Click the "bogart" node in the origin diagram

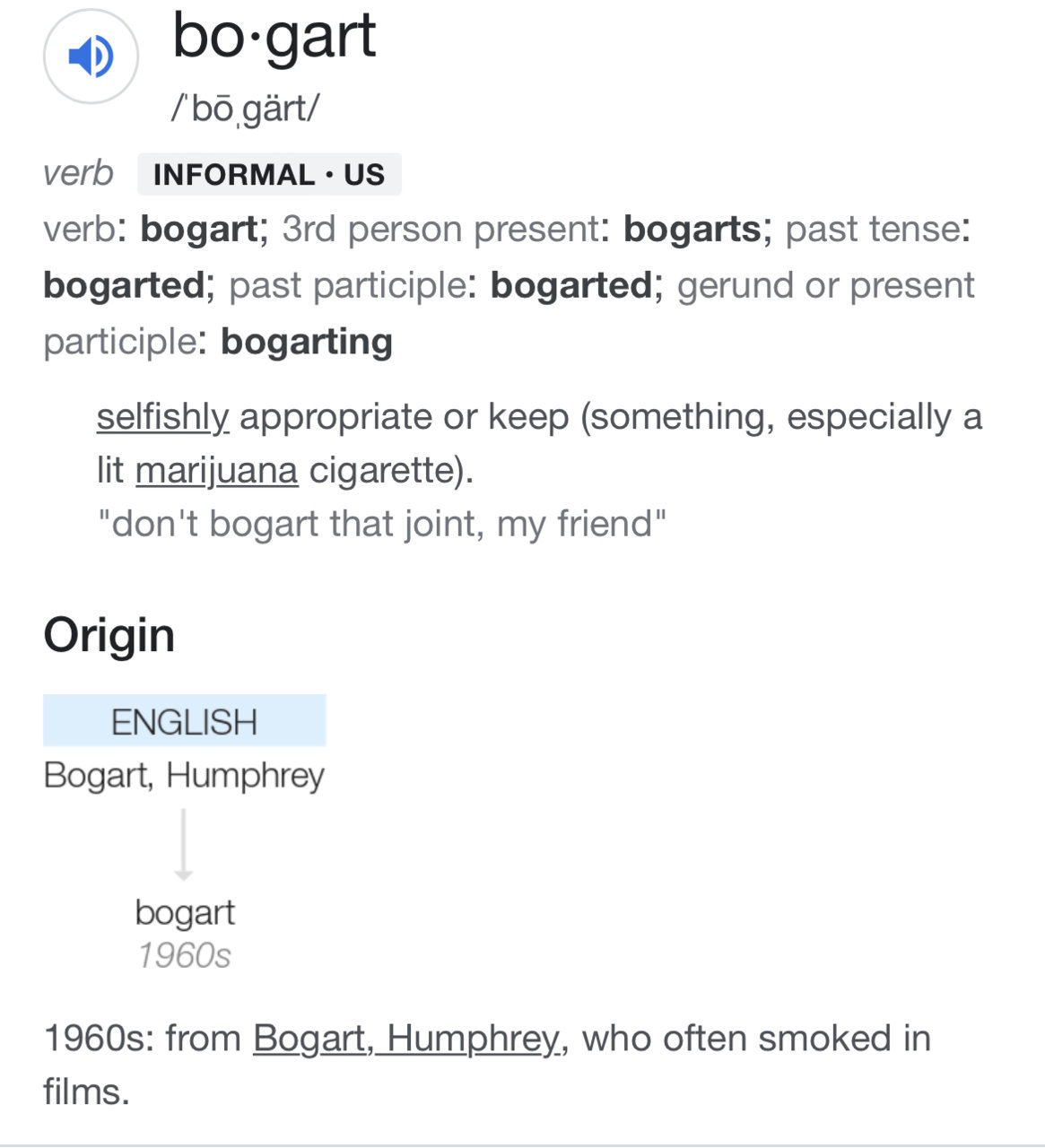(184, 912)
